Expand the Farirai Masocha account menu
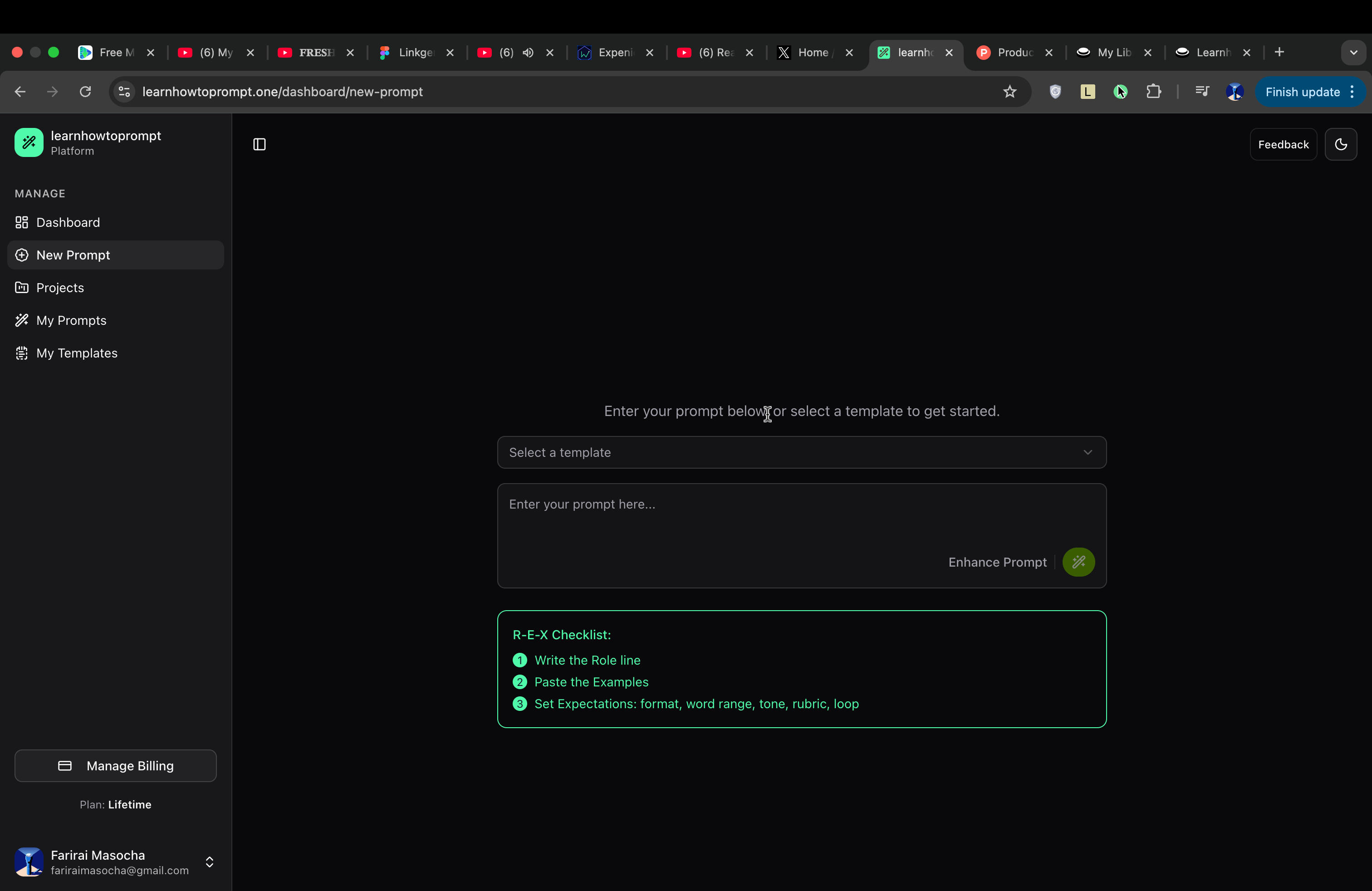This screenshot has width=1372, height=891. pos(209,862)
